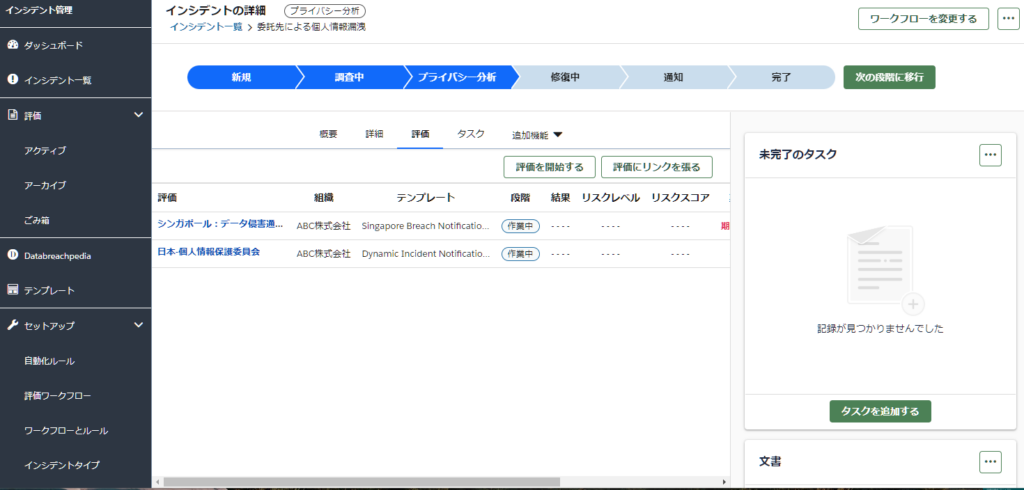Click the テンプレート sidebar icon
This screenshot has width=1024, height=490.
coord(13,290)
